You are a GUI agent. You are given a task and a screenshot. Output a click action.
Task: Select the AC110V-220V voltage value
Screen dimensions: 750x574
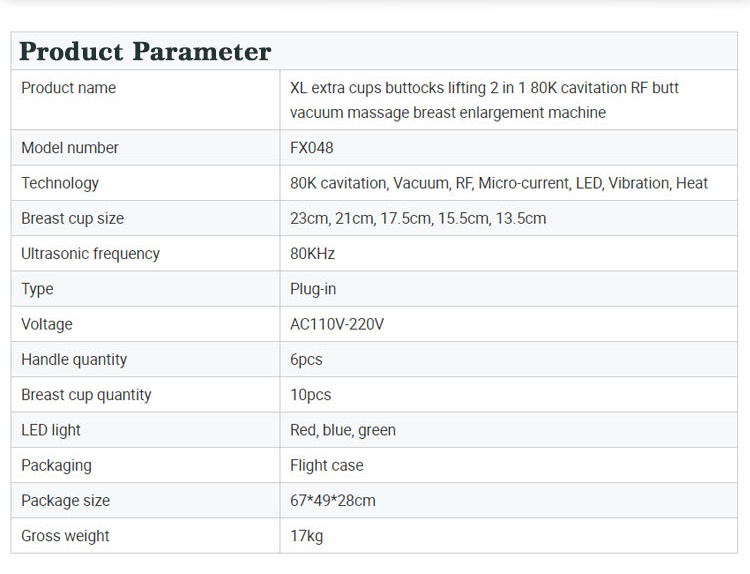coord(337,324)
